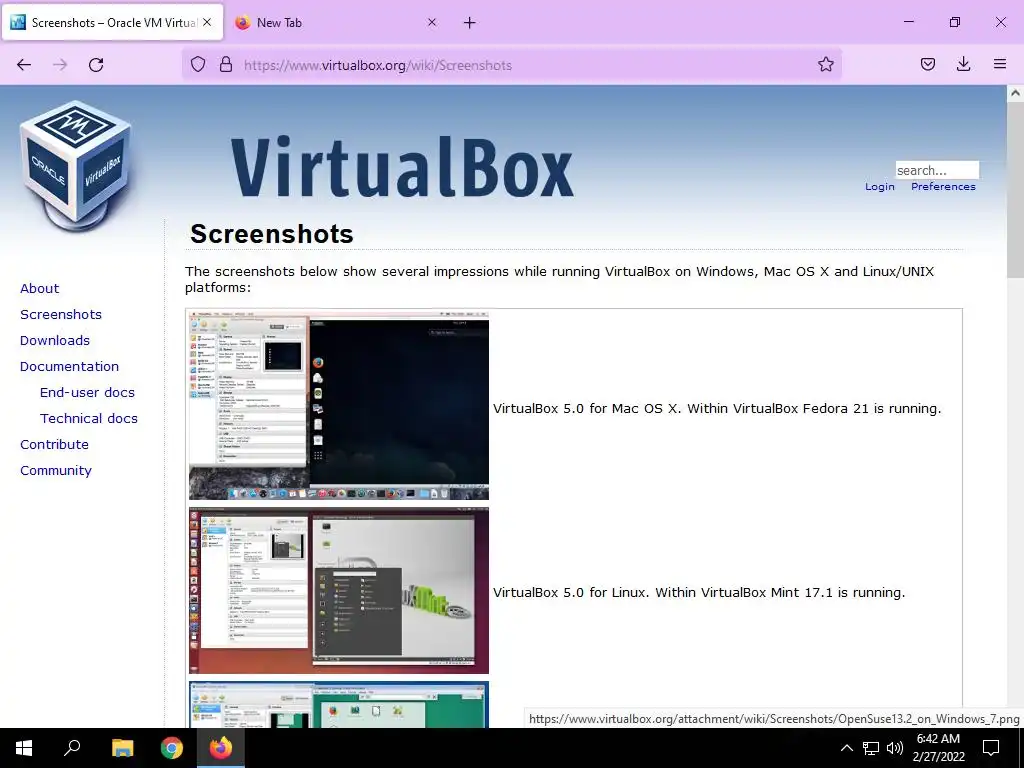Launch Google Chrome from the taskbar

[172, 748]
